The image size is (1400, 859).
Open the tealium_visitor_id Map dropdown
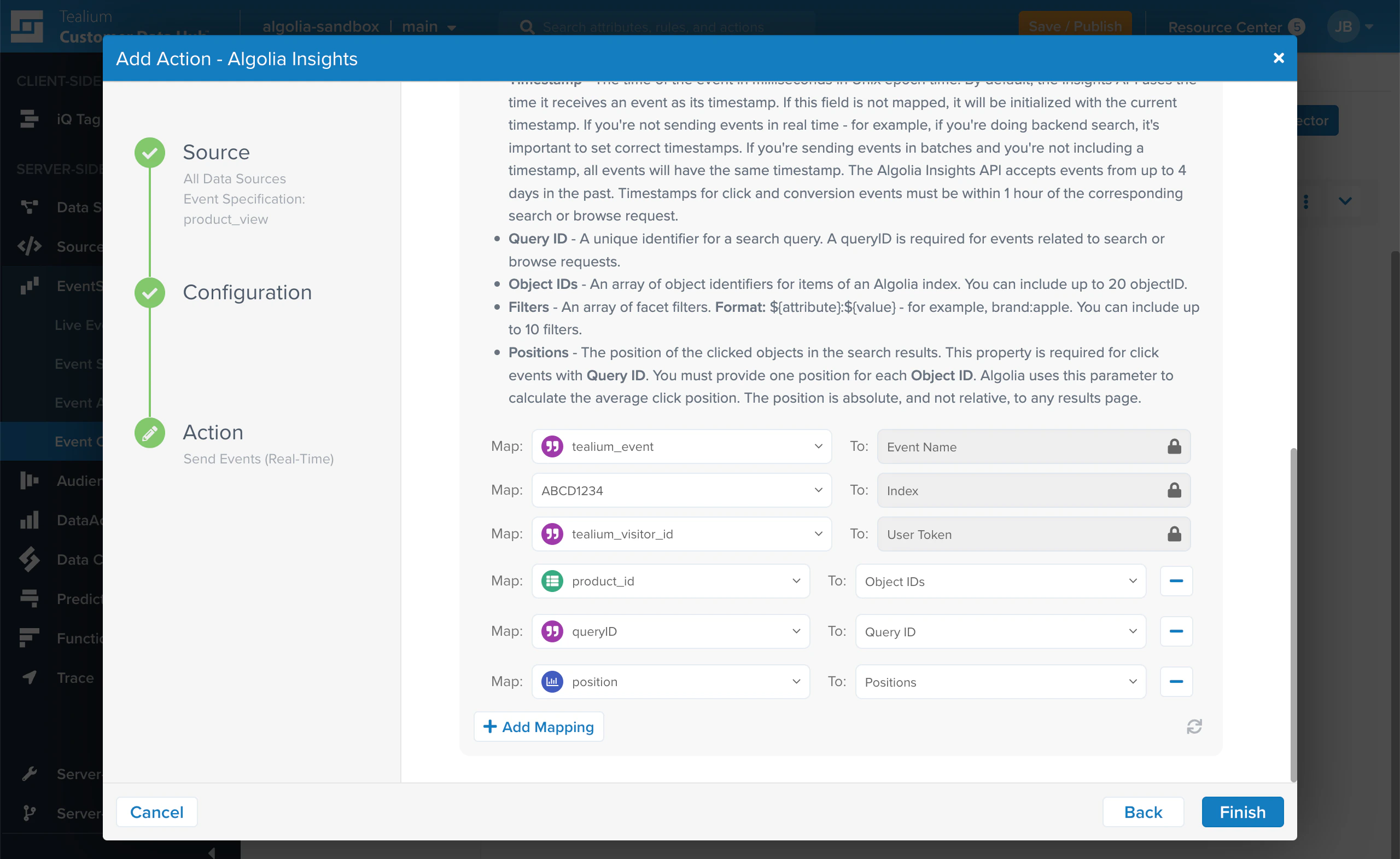682,534
